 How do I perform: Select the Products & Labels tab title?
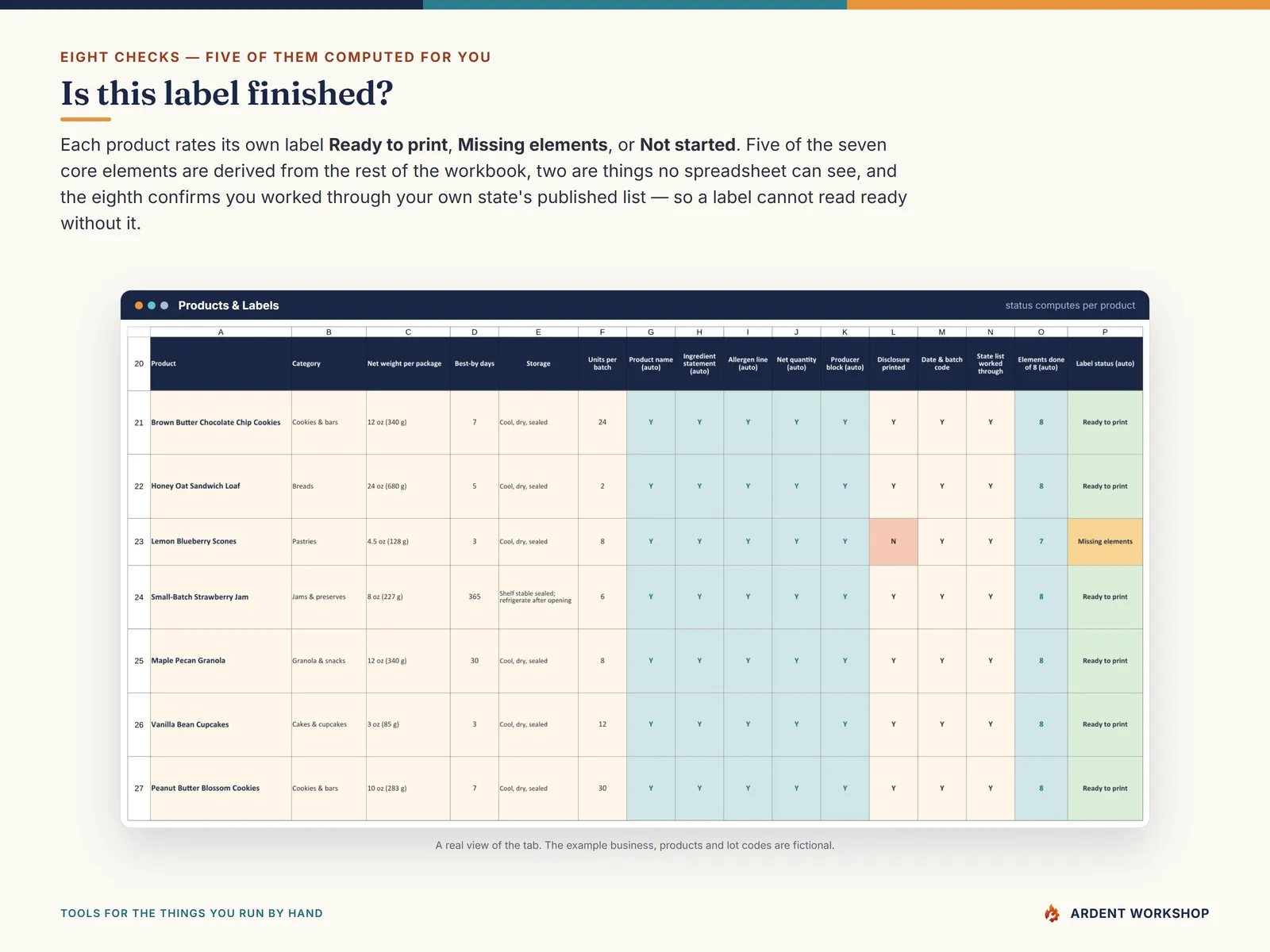(229, 305)
